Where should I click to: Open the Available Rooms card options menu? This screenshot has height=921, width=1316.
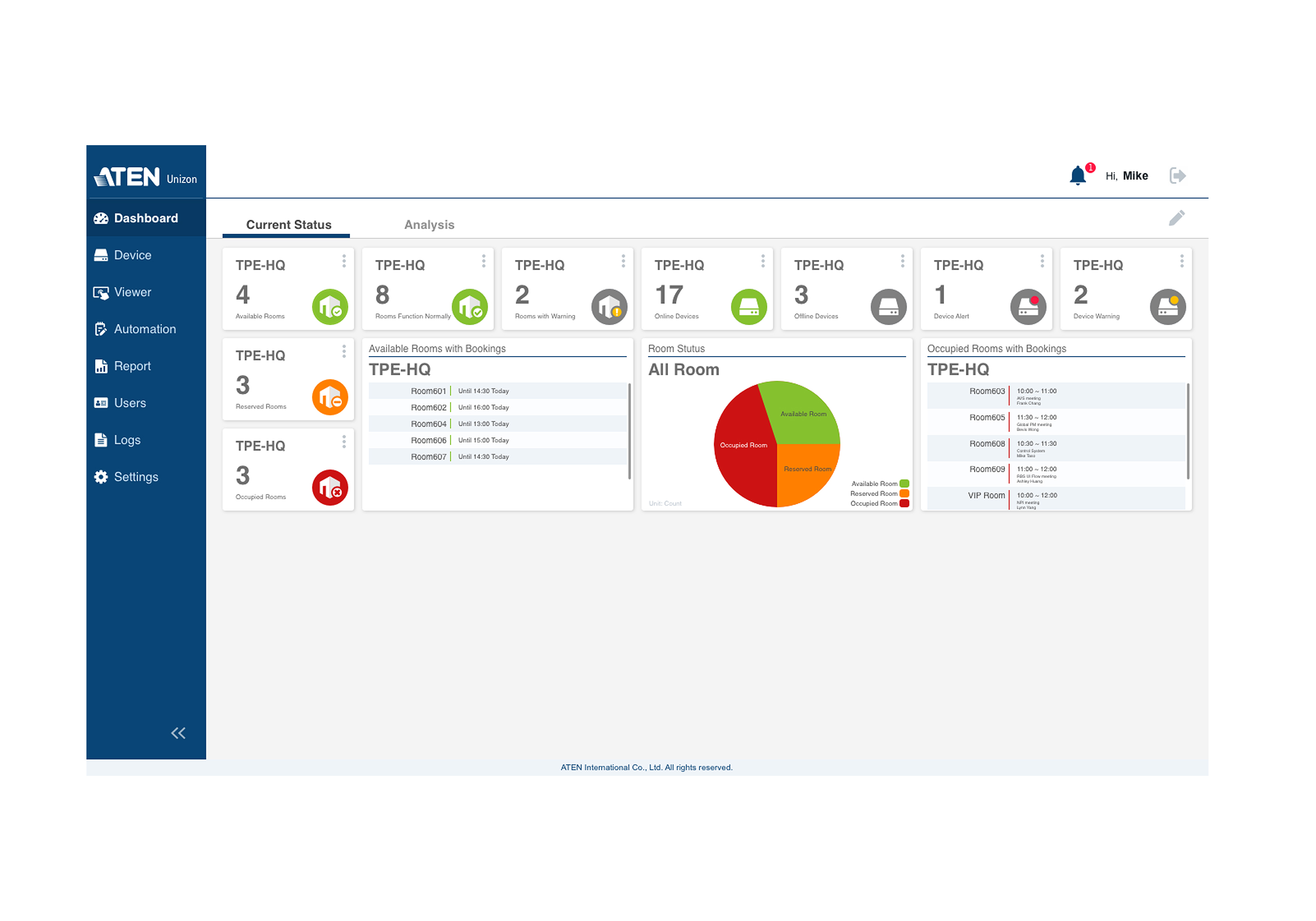344,261
